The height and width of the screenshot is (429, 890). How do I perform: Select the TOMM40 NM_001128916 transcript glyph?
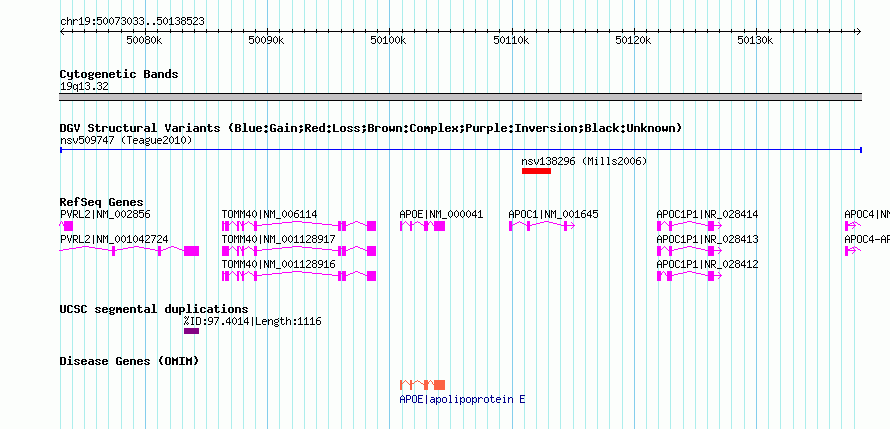tap(299, 276)
